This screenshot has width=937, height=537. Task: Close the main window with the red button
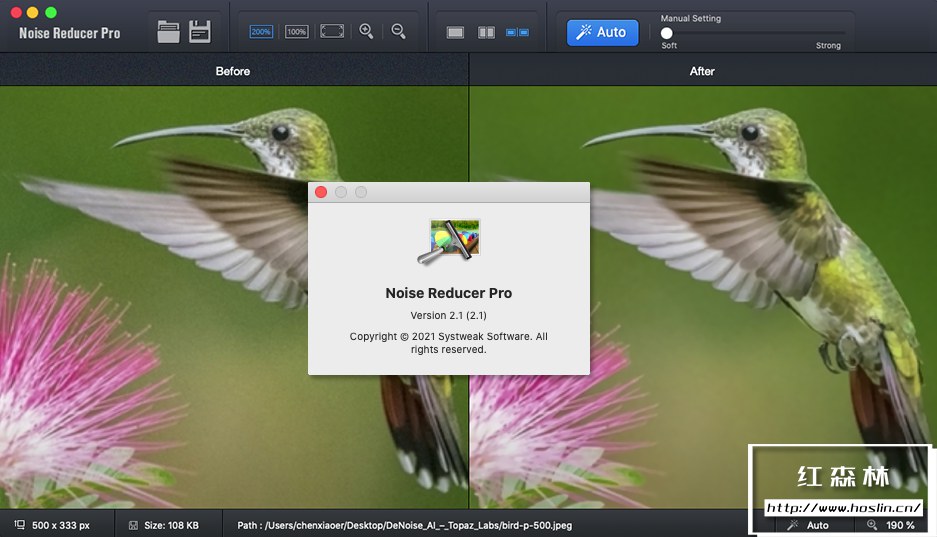pos(16,12)
